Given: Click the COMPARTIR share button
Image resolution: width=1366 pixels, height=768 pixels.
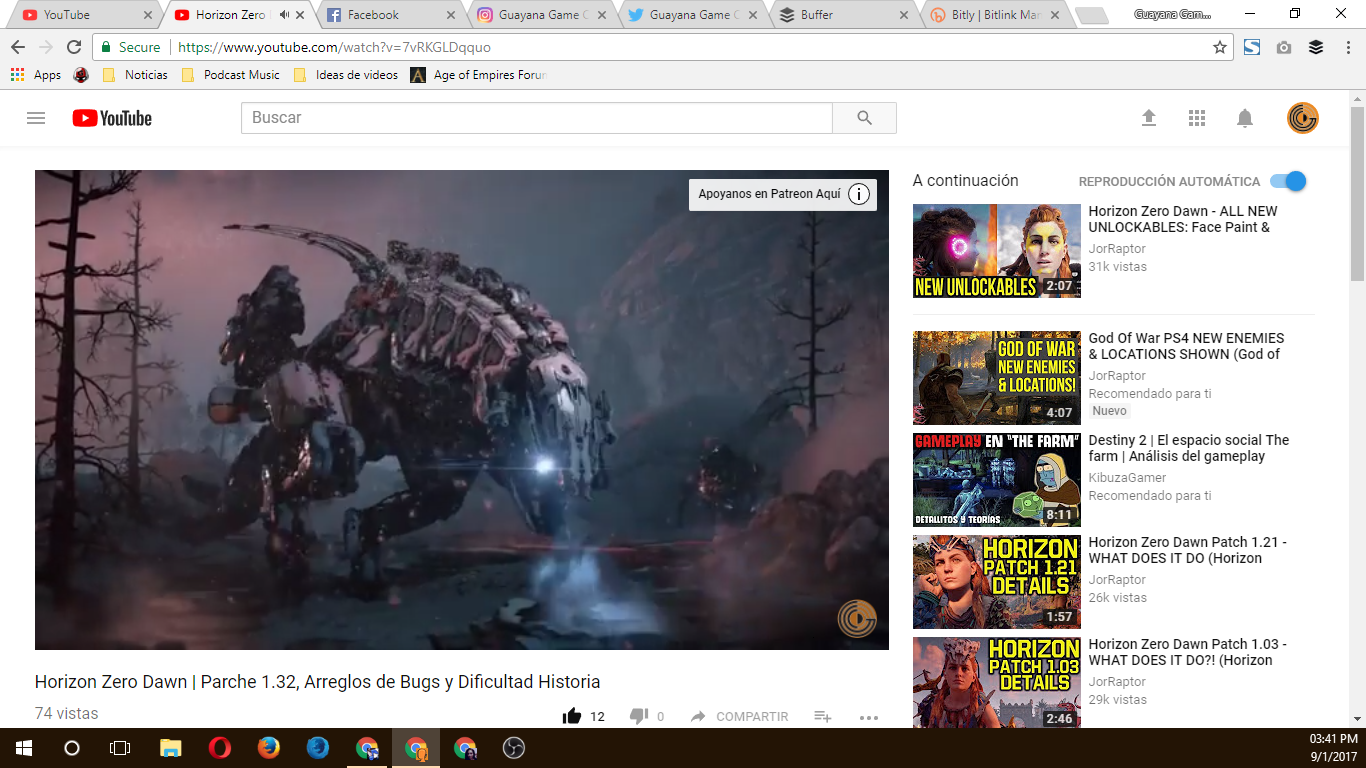Looking at the screenshot, I should pos(739,716).
